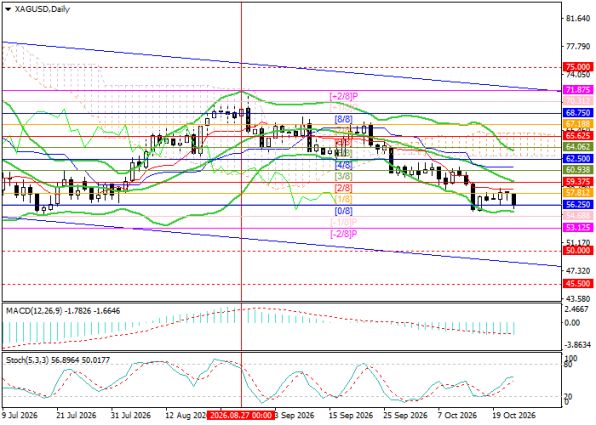
Task: Click the 19 Oct 2026 date label
Action: point(514,415)
